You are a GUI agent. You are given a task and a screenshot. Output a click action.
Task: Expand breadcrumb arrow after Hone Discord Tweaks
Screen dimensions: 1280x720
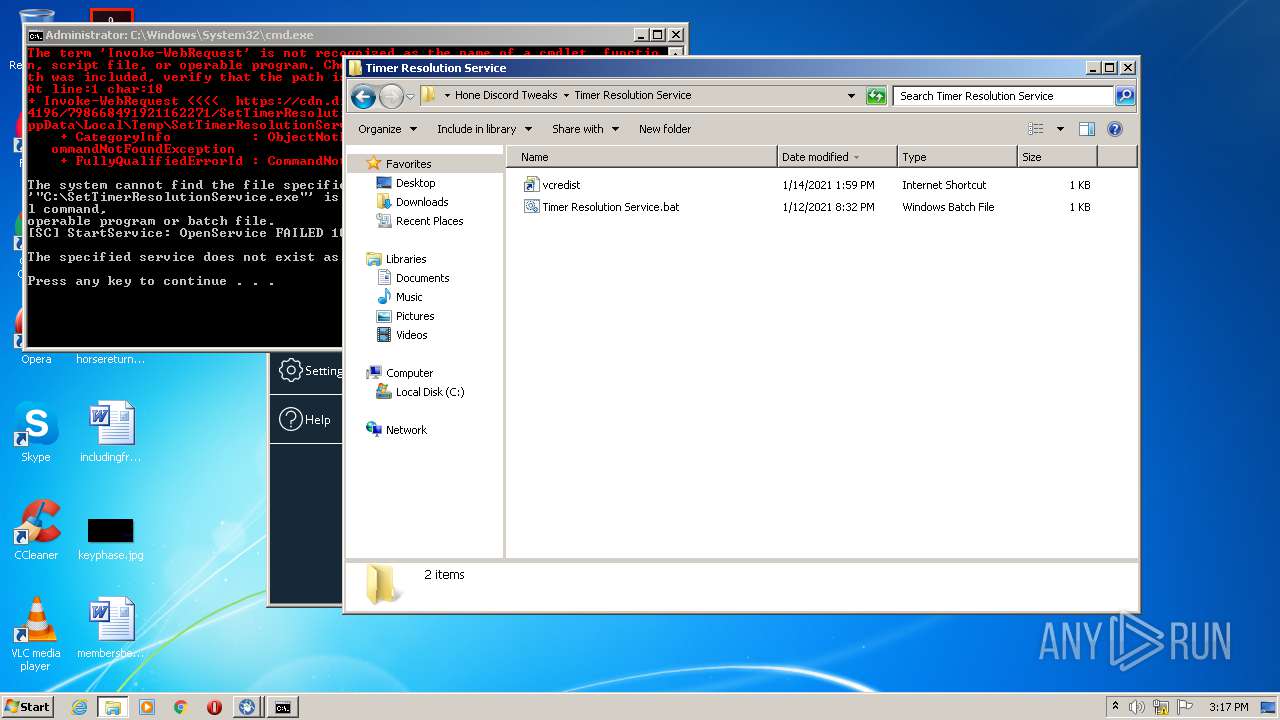(566, 96)
